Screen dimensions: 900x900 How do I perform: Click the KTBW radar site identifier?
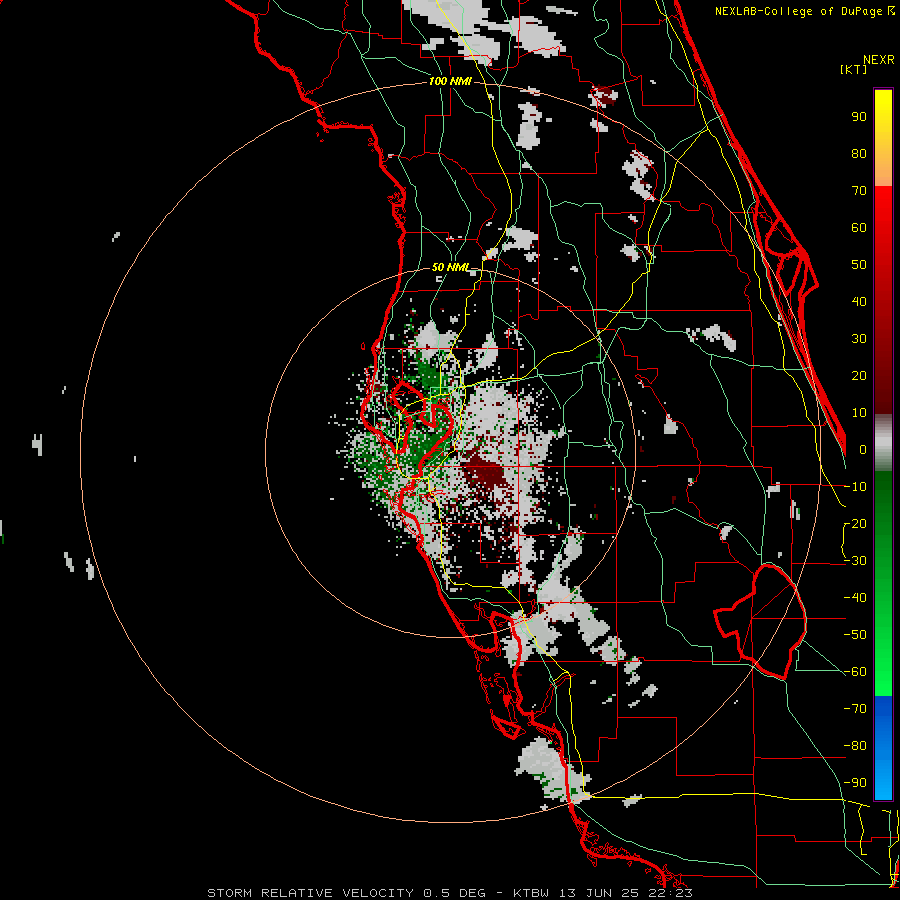coord(532,893)
